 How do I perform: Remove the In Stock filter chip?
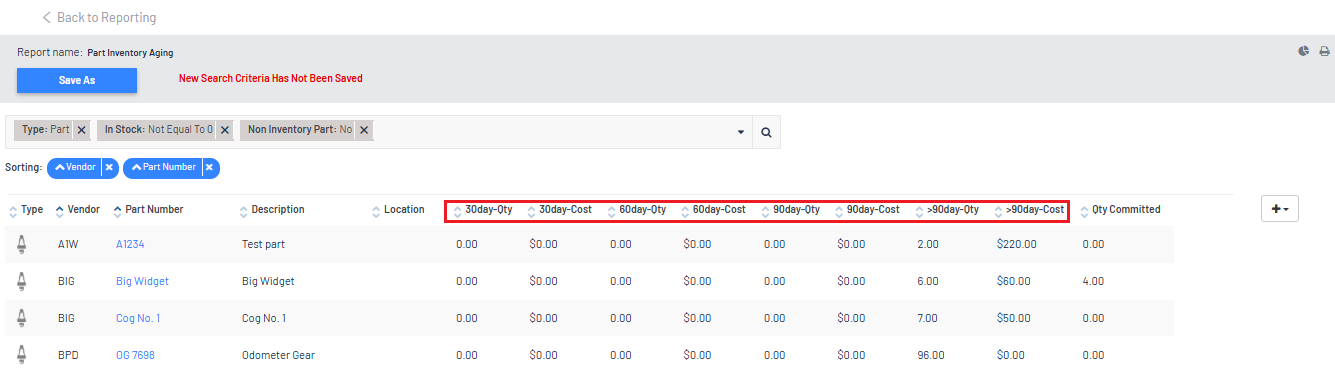(x=225, y=130)
